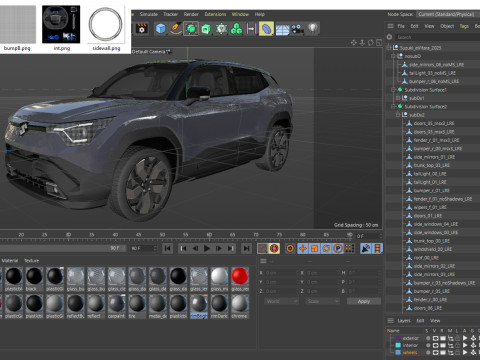Open the timeline render film-strip icon

click(x=377, y=248)
